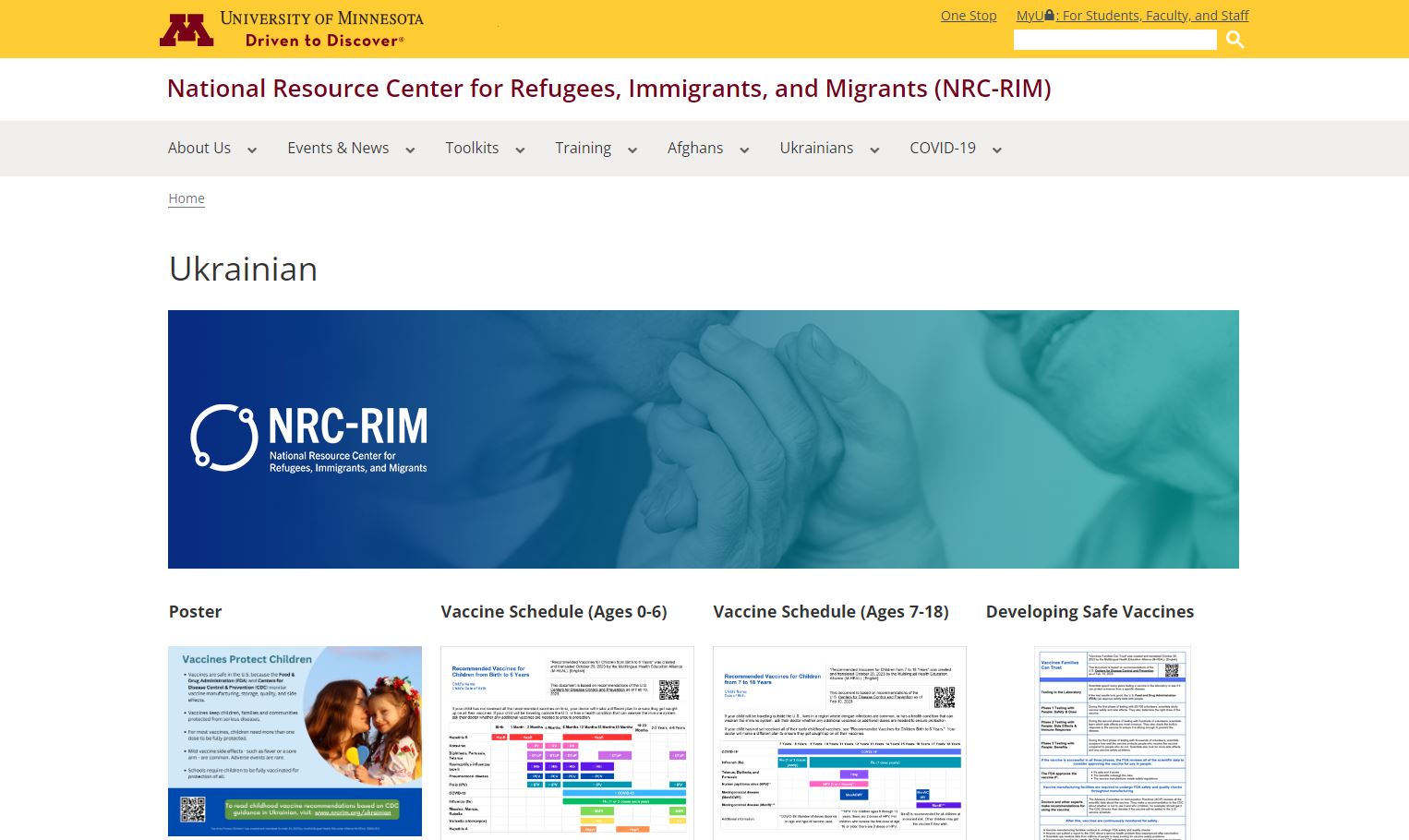Image resolution: width=1409 pixels, height=840 pixels.
Task: Click the Home breadcrumb link
Action: coord(187,198)
